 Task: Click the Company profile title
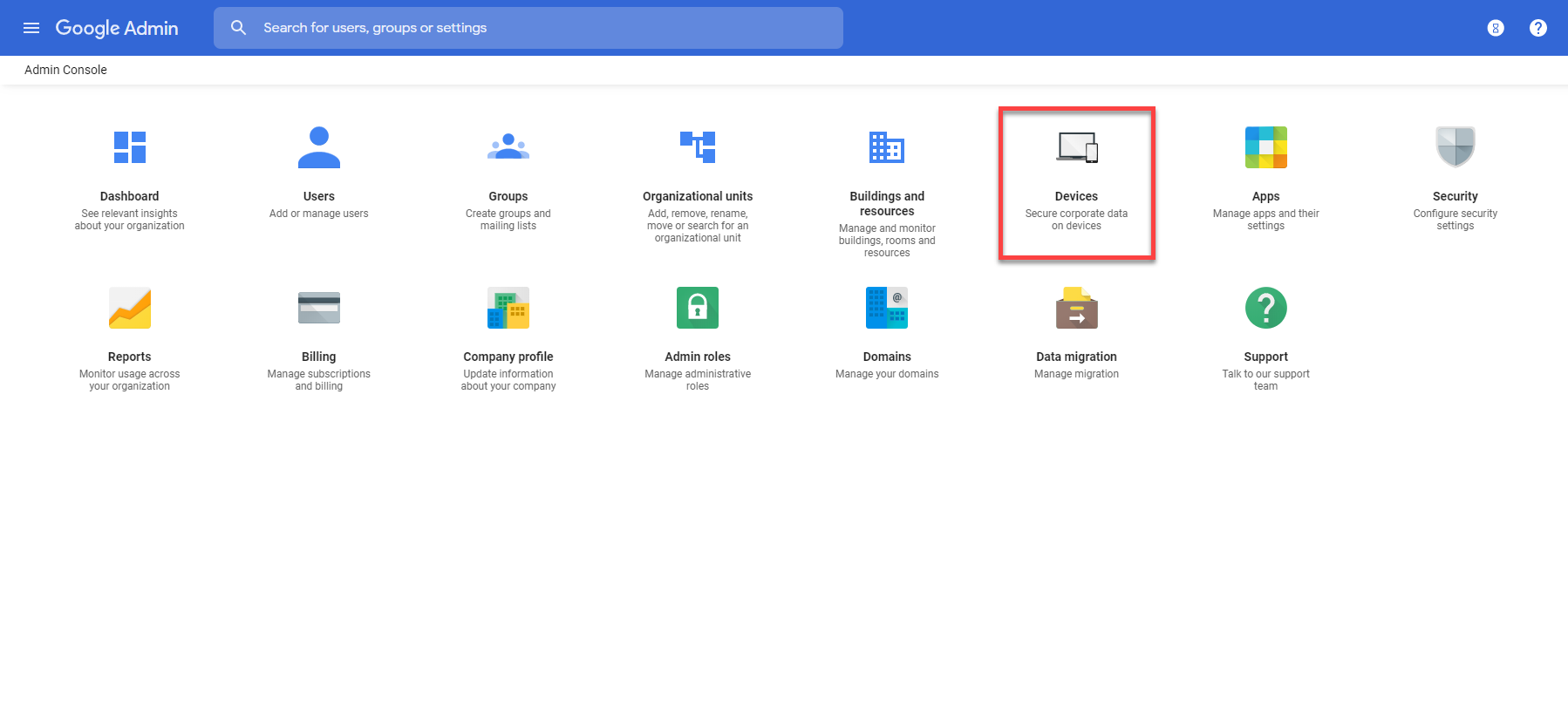click(508, 357)
